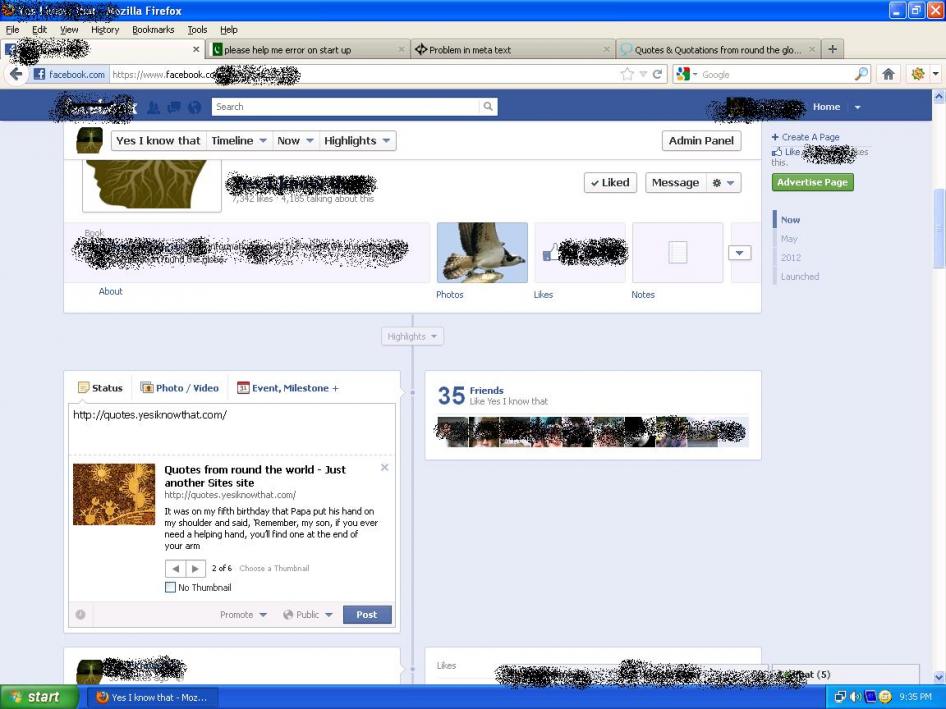Open the gear settings dropdown

[x=723, y=183]
